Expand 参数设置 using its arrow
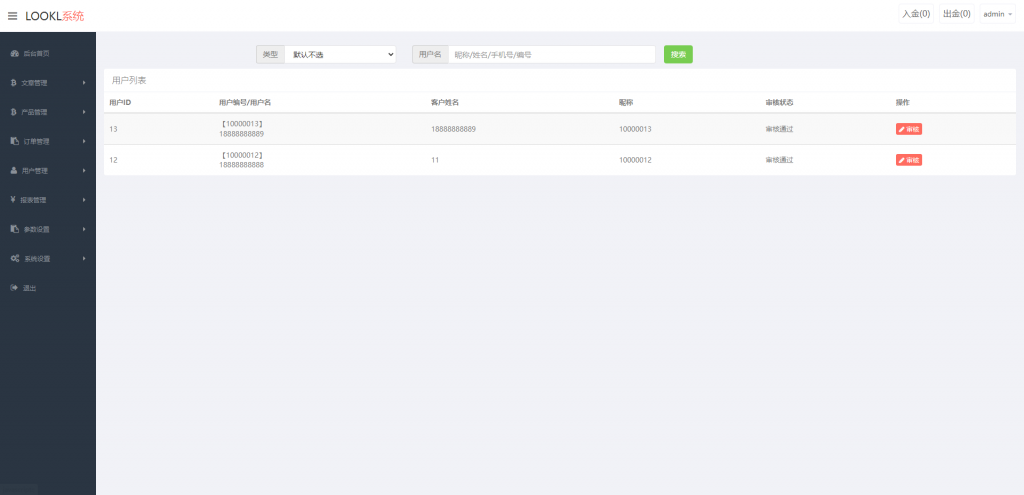The width and height of the screenshot is (1024, 495). pos(84,229)
